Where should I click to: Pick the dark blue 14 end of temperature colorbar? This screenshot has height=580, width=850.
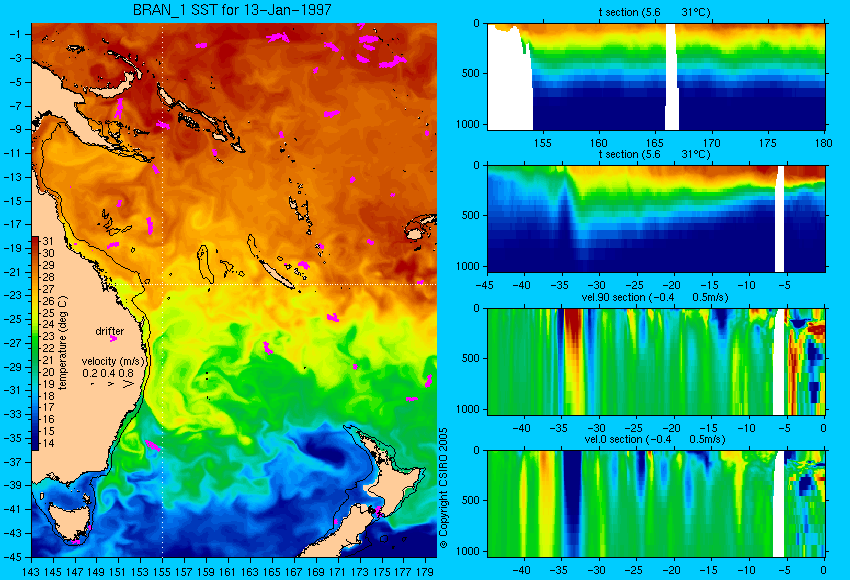click(x=35, y=446)
